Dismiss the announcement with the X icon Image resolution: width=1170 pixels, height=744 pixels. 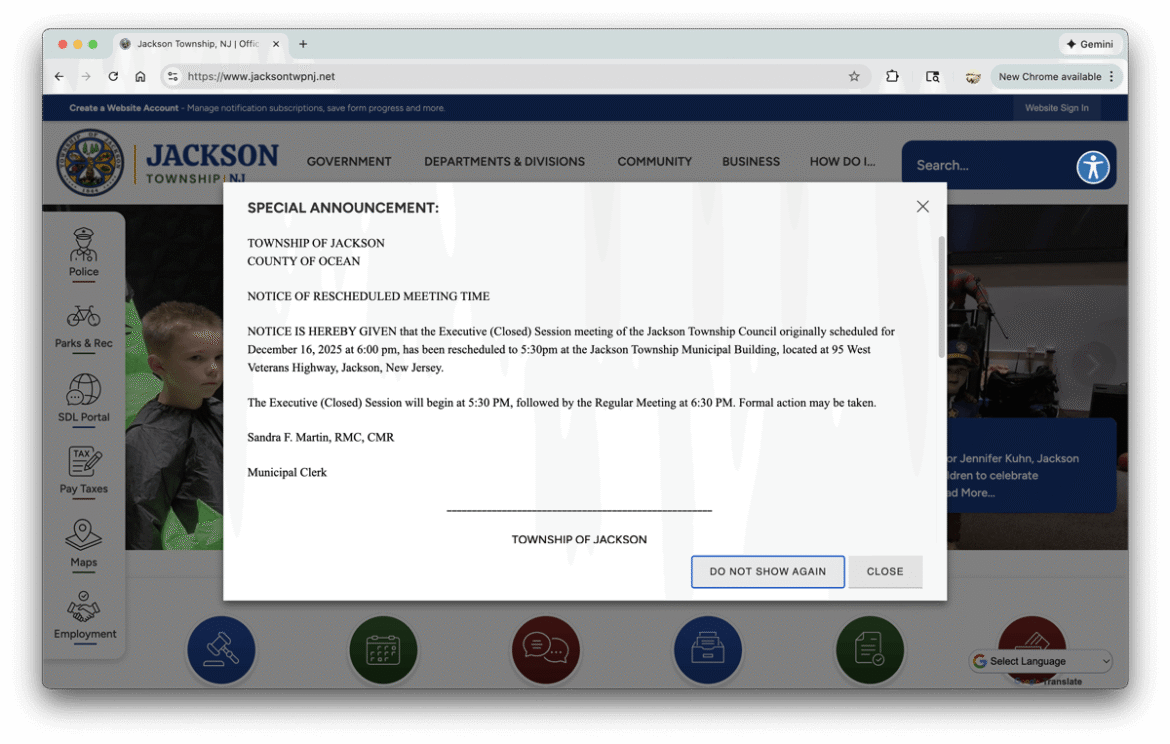click(x=922, y=207)
